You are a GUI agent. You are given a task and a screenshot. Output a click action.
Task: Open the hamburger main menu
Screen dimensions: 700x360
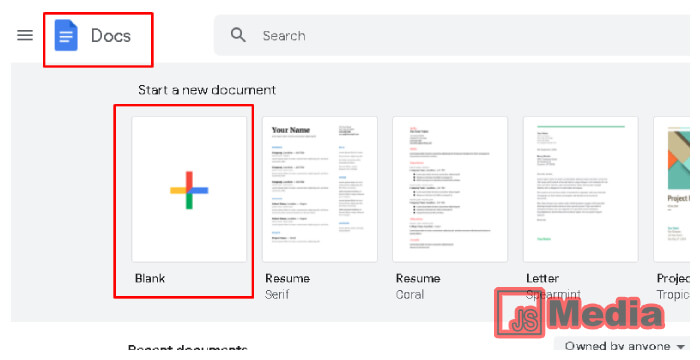[x=25, y=35]
